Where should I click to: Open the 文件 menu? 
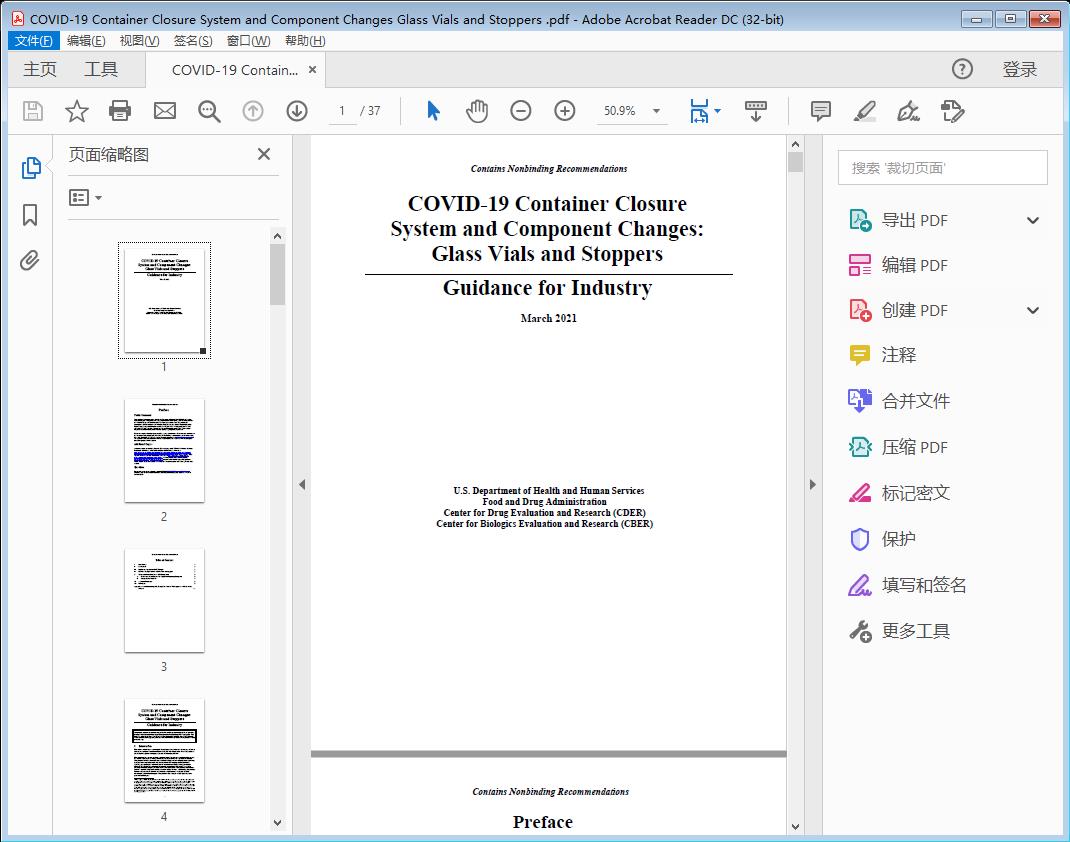click(x=33, y=40)
